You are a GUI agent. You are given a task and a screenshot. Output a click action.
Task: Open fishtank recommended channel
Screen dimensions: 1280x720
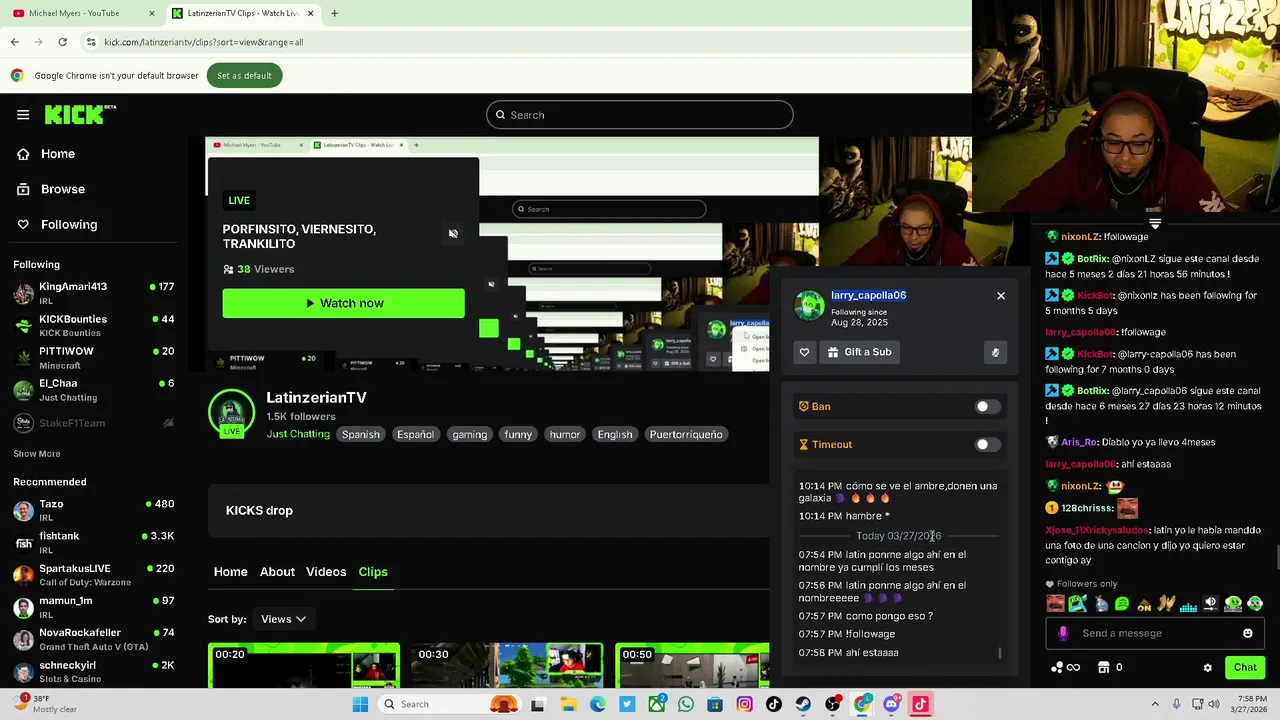click(x=94, y=542)
